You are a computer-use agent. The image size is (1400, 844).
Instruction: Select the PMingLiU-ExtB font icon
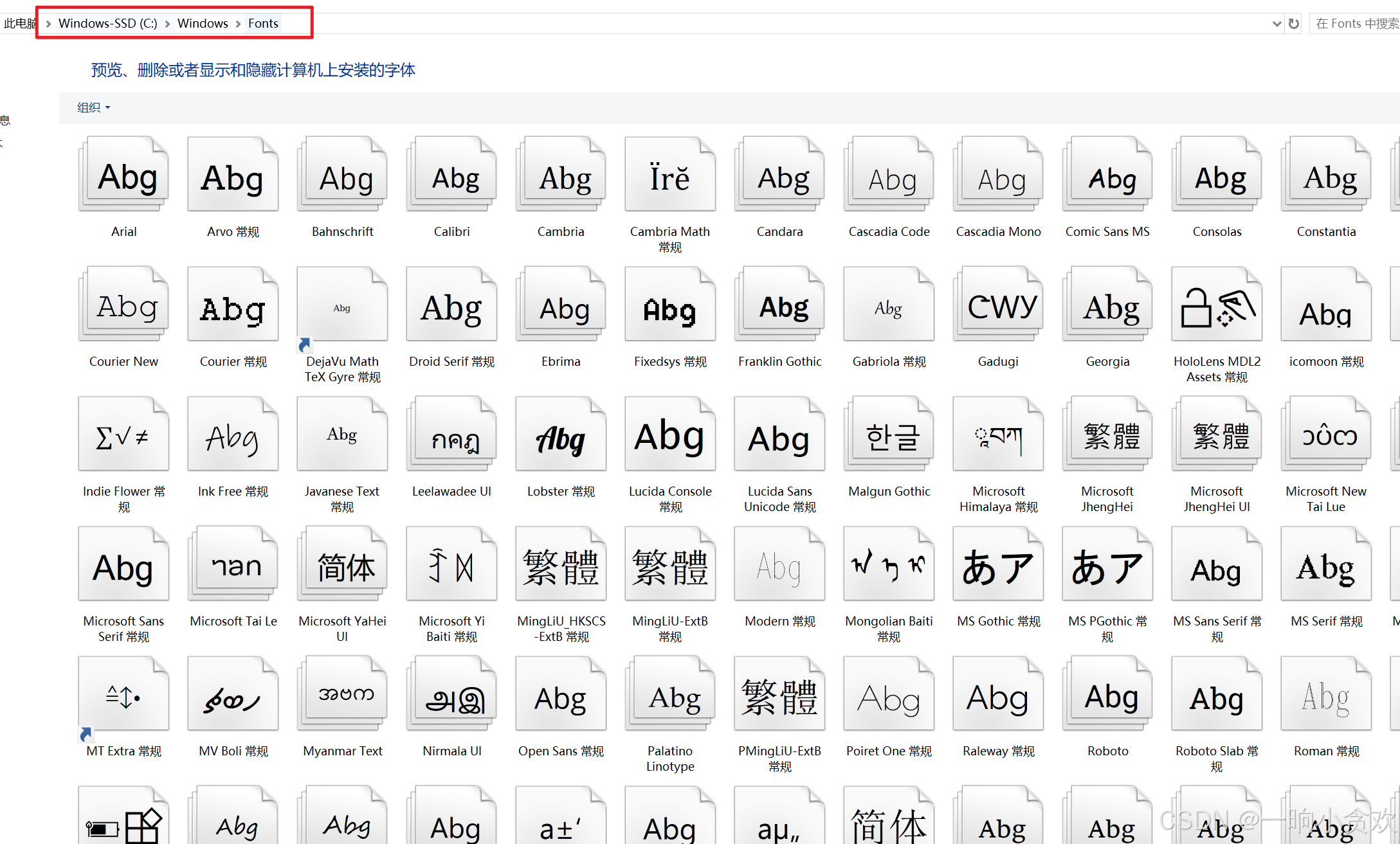point(779,693)
